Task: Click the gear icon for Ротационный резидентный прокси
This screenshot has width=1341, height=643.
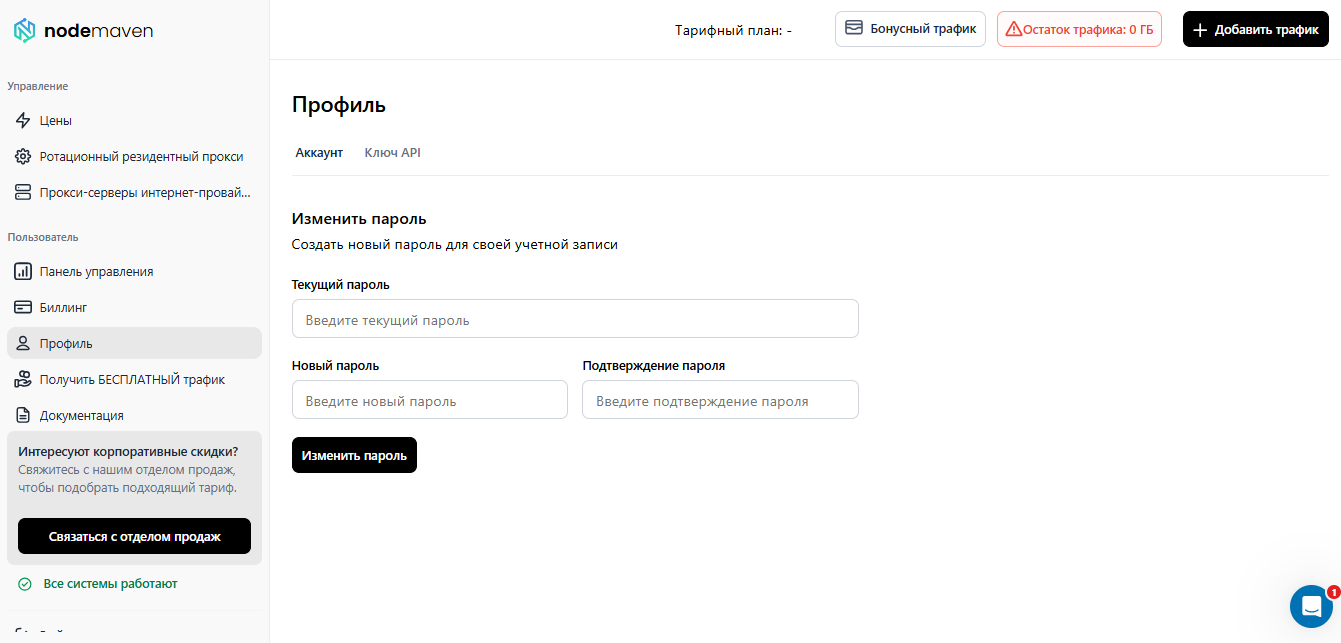Action: [23, 157]
